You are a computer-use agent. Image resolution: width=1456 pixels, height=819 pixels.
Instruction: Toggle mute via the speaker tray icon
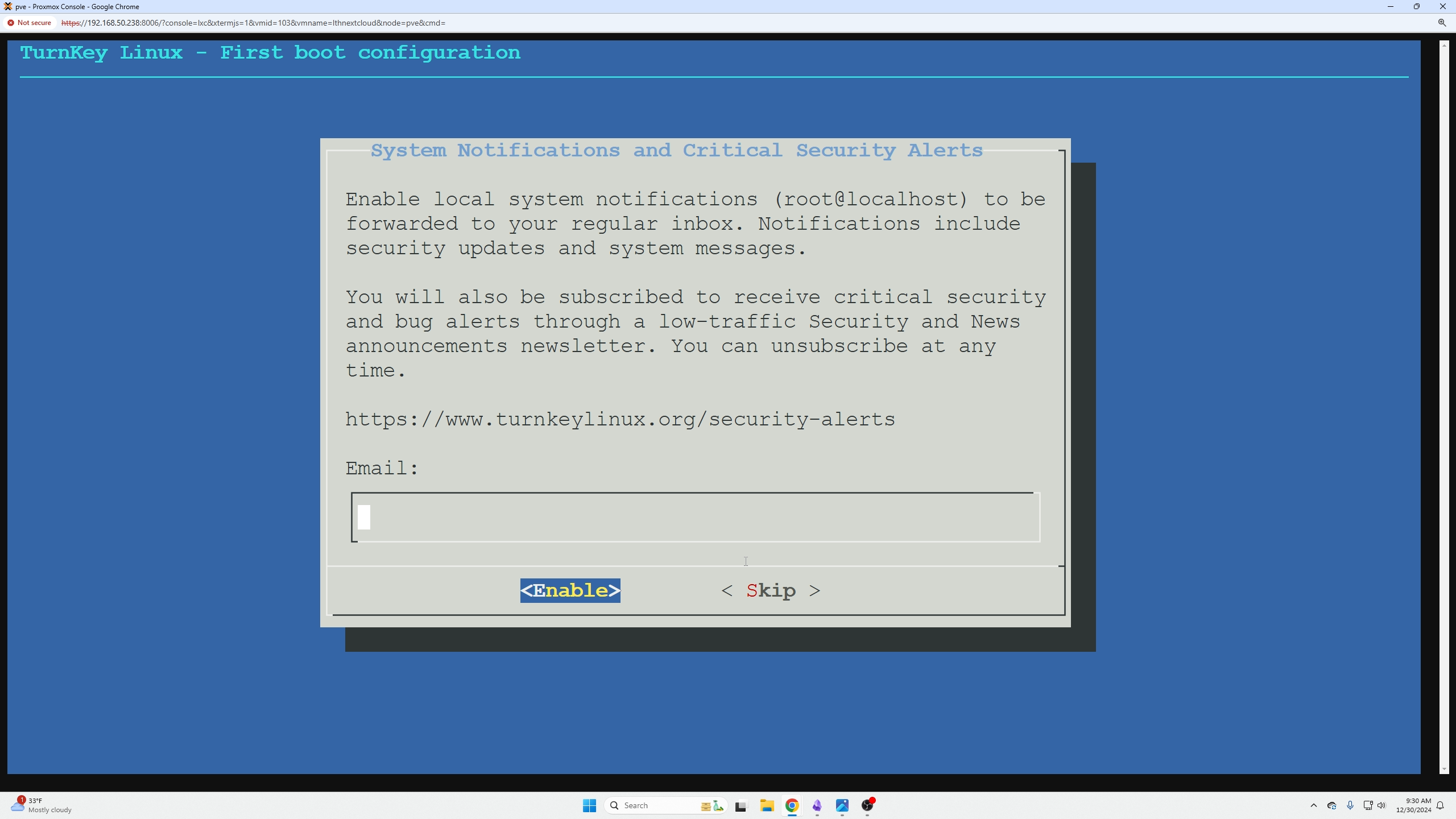(1381, 806)
